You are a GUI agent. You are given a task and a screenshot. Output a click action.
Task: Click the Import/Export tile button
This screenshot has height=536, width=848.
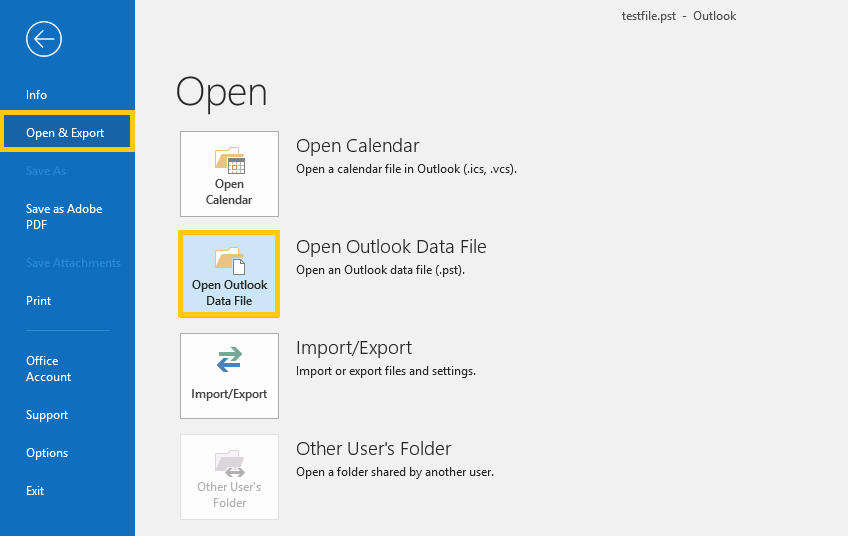click(x=229, y=376)
